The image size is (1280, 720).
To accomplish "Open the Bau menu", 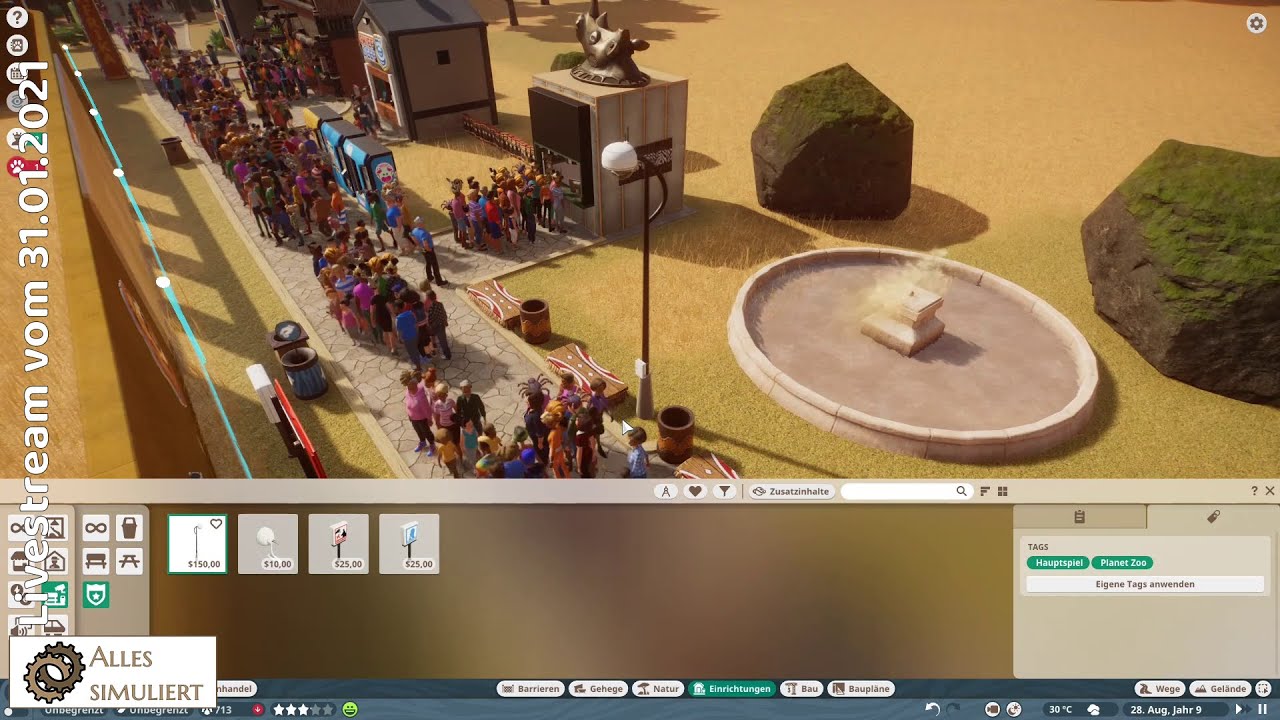I will 803,689.
